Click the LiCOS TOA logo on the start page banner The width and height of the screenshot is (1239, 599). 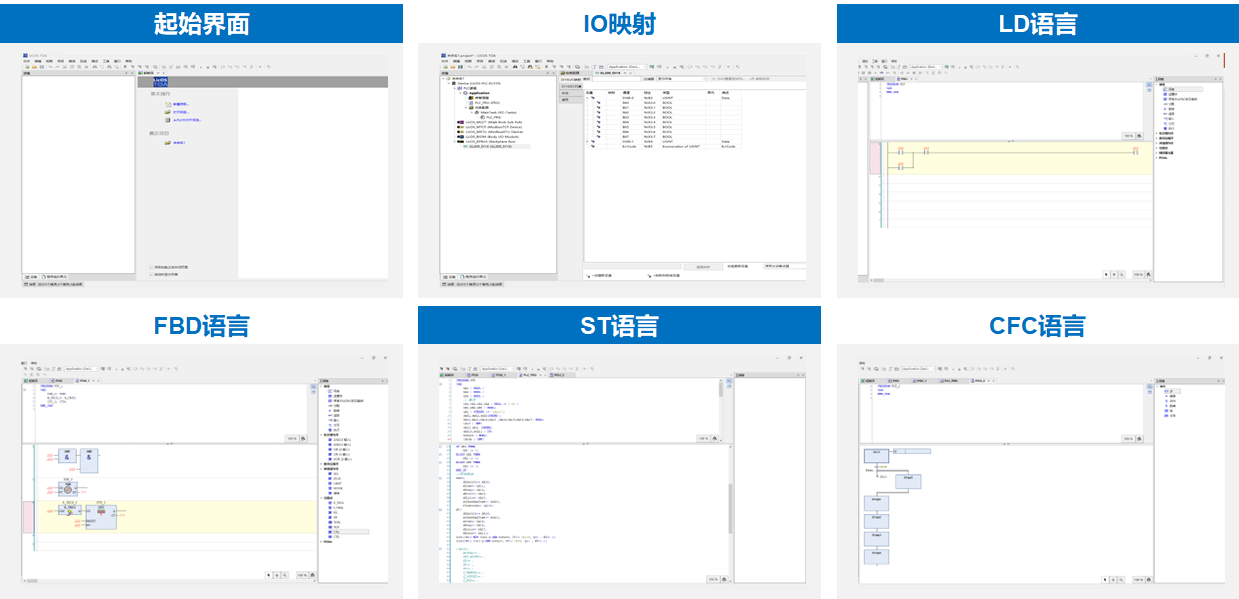[162, 81]
